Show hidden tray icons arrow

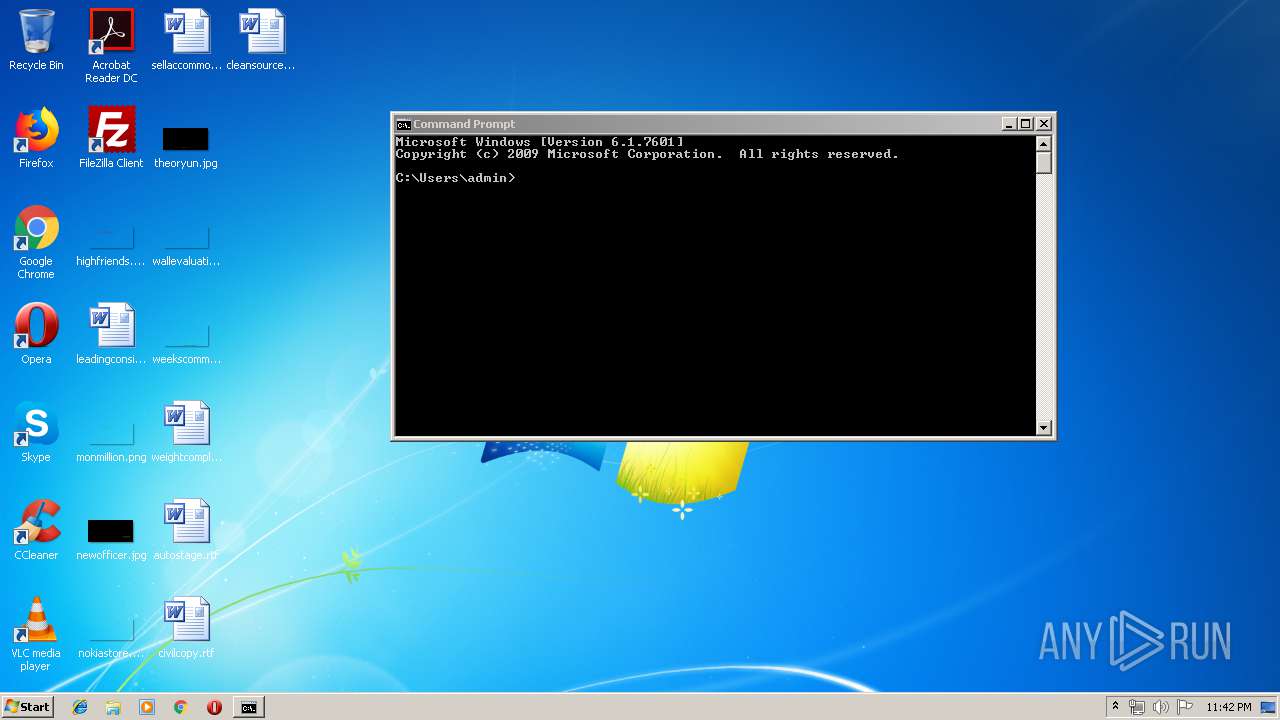[x=1115, y=707]
